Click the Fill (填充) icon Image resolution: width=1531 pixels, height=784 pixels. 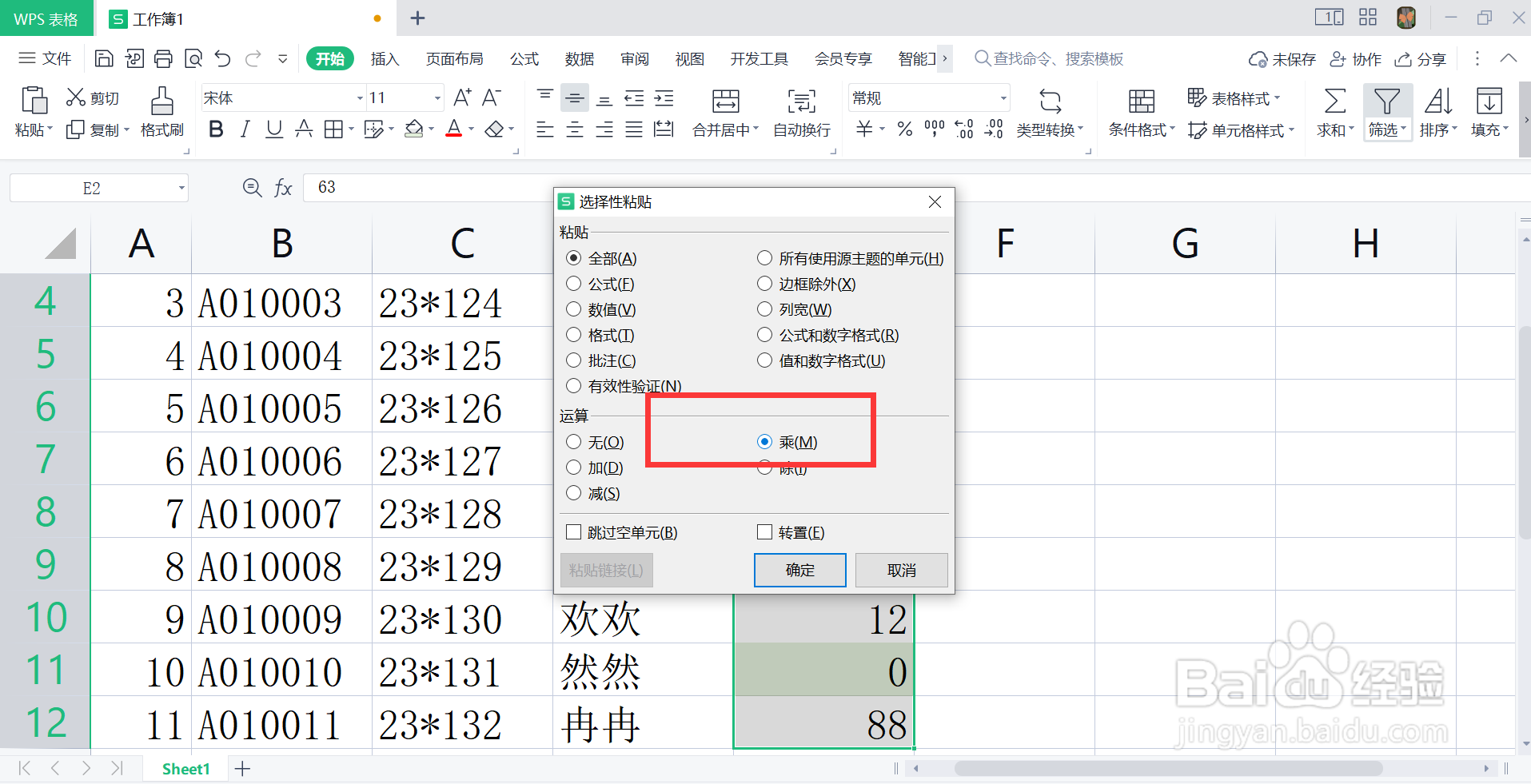[x=1489, y=101]
